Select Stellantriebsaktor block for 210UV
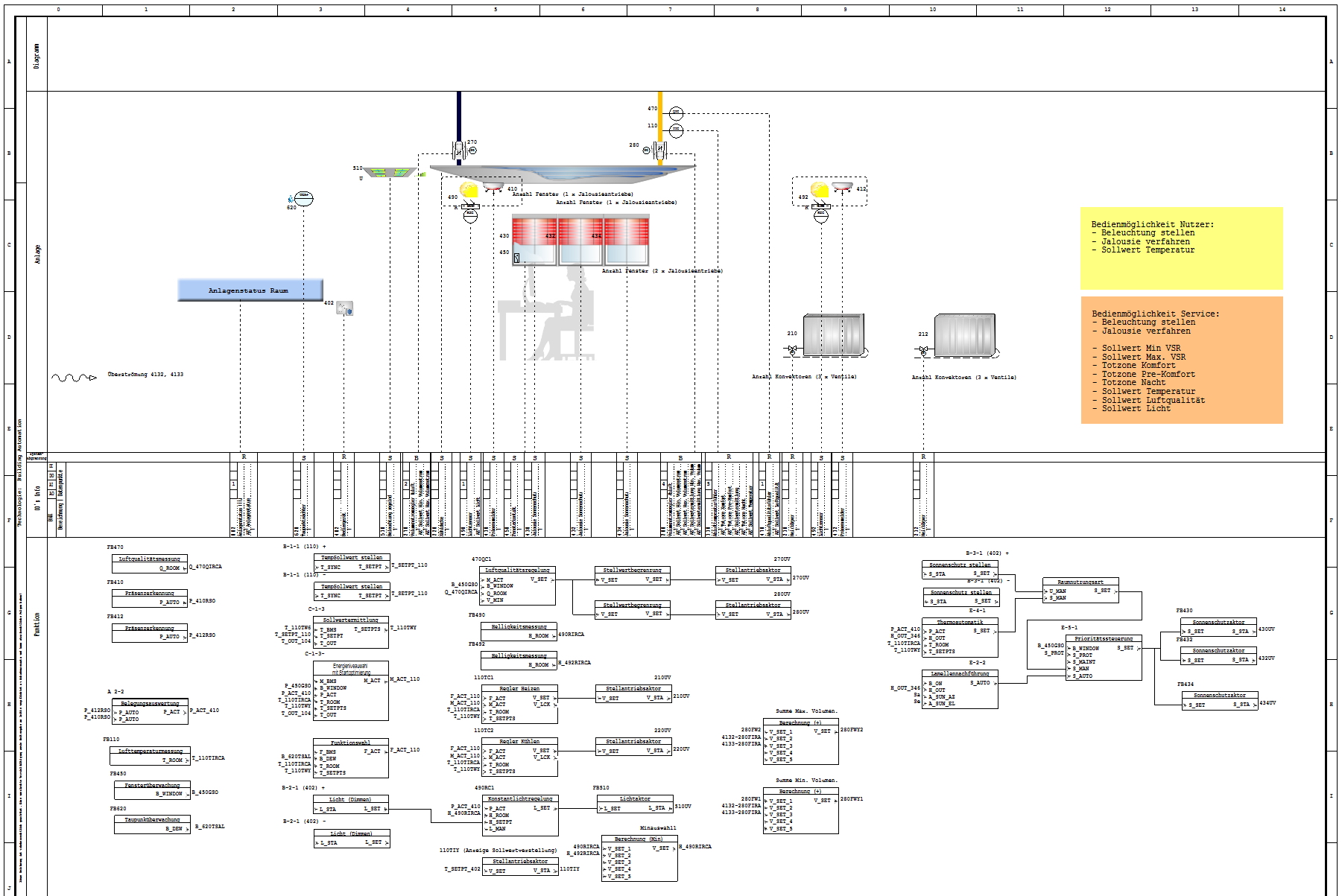Viewport: 1342px width, 896px height. pos(633,693)
